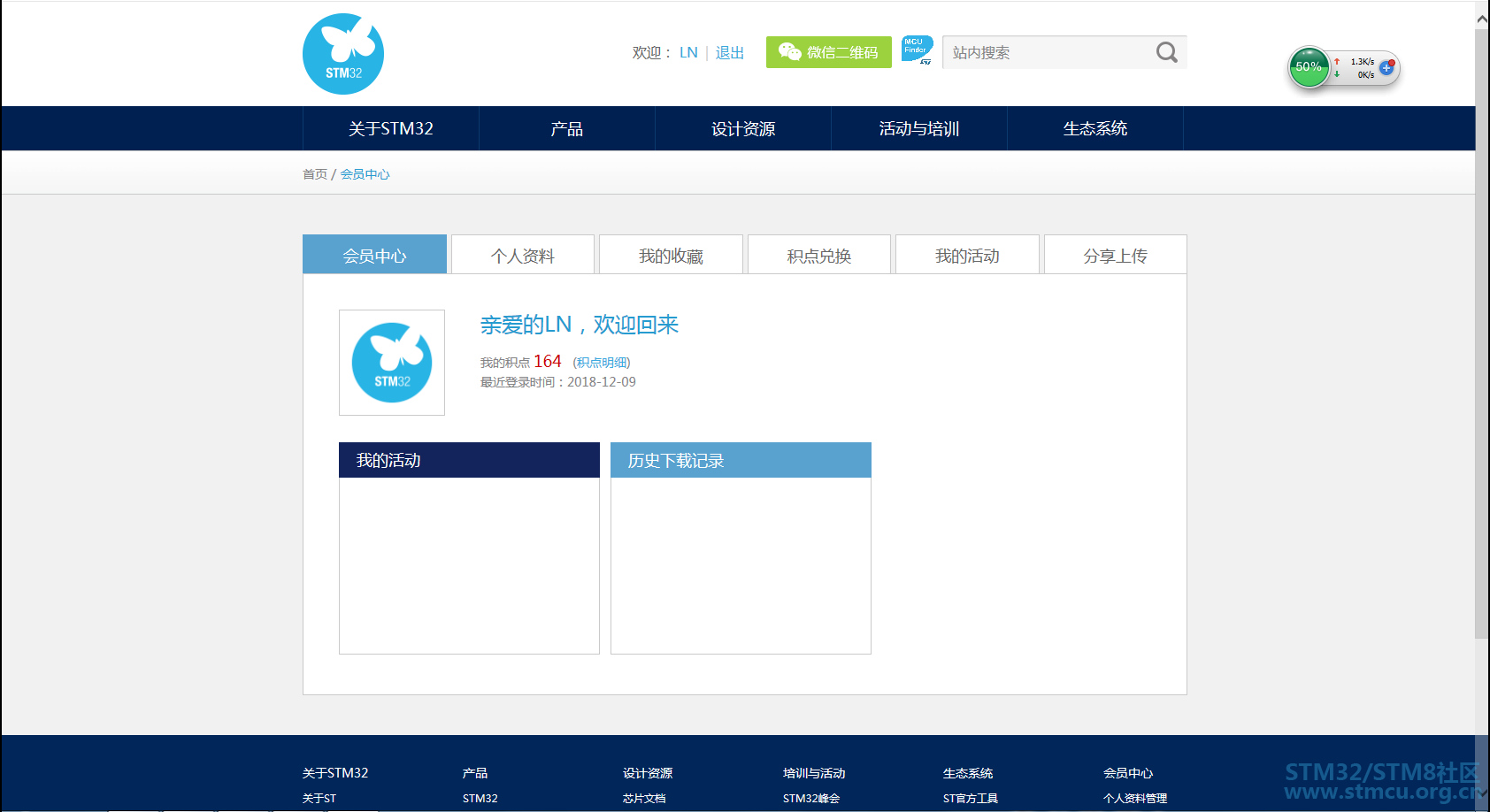This screenshot has width=1490, height=812.
Task: Click the vertical scrollbar thumb
Action: pos(1482,333)
